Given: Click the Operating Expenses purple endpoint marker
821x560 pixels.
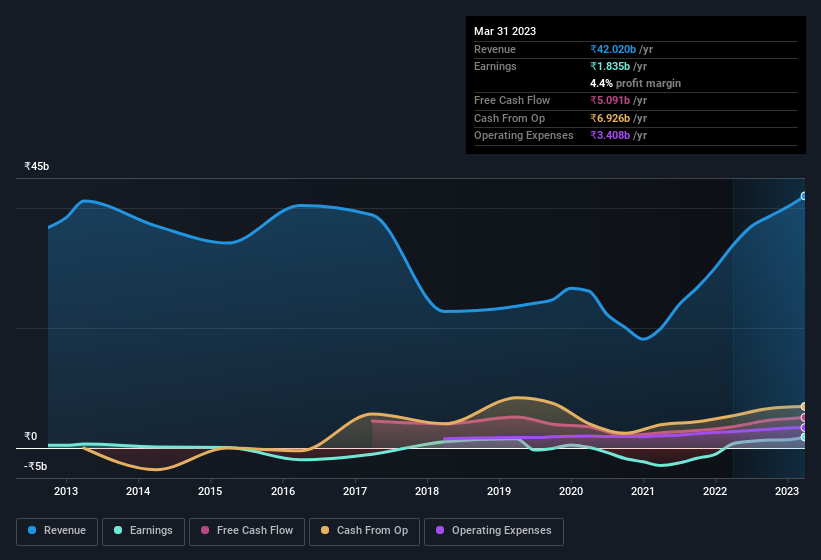Looking at the screenshot, I should (804, 428).
